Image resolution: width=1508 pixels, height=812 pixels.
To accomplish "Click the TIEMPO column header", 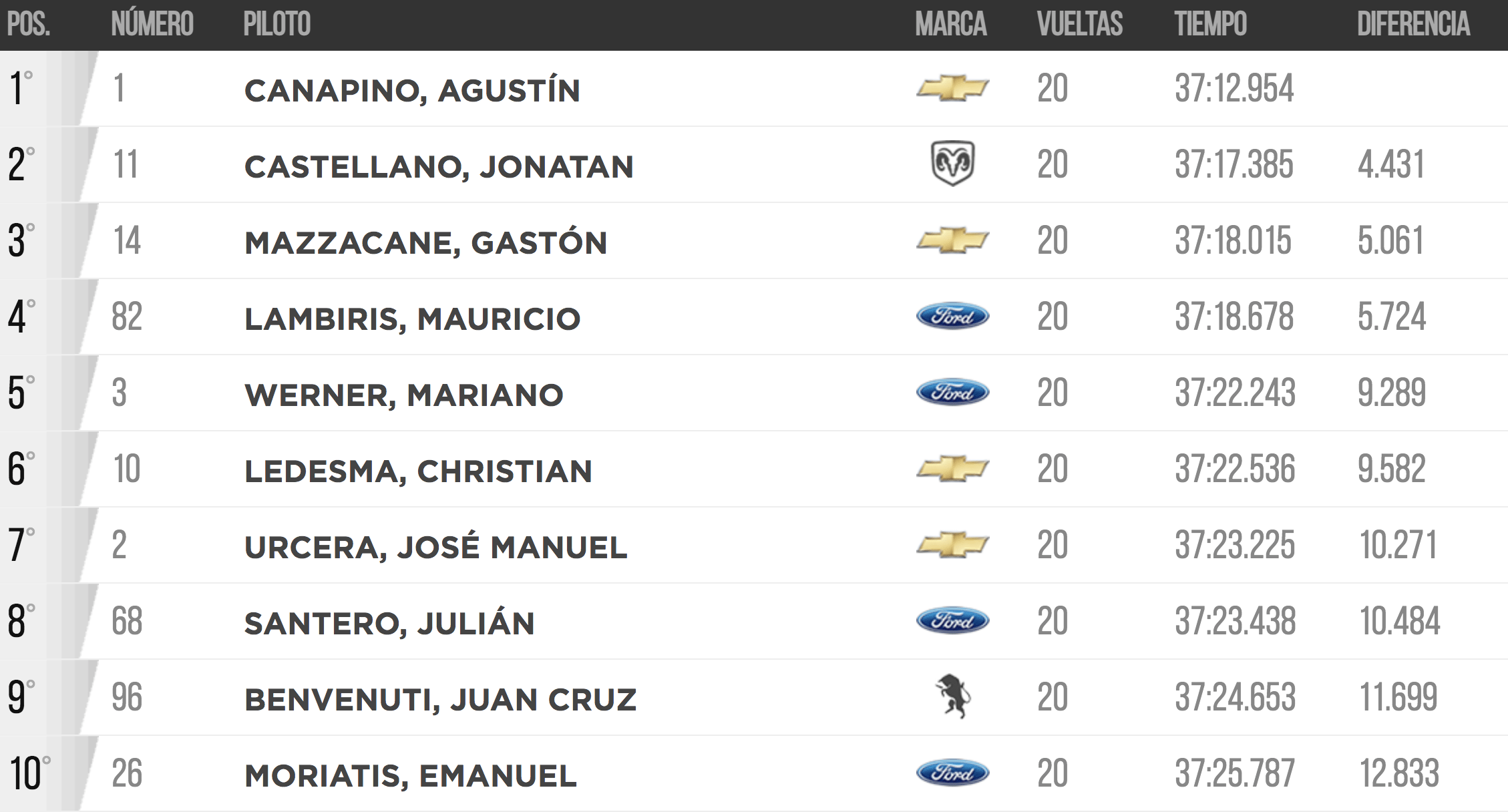I will pos(1211,24).
